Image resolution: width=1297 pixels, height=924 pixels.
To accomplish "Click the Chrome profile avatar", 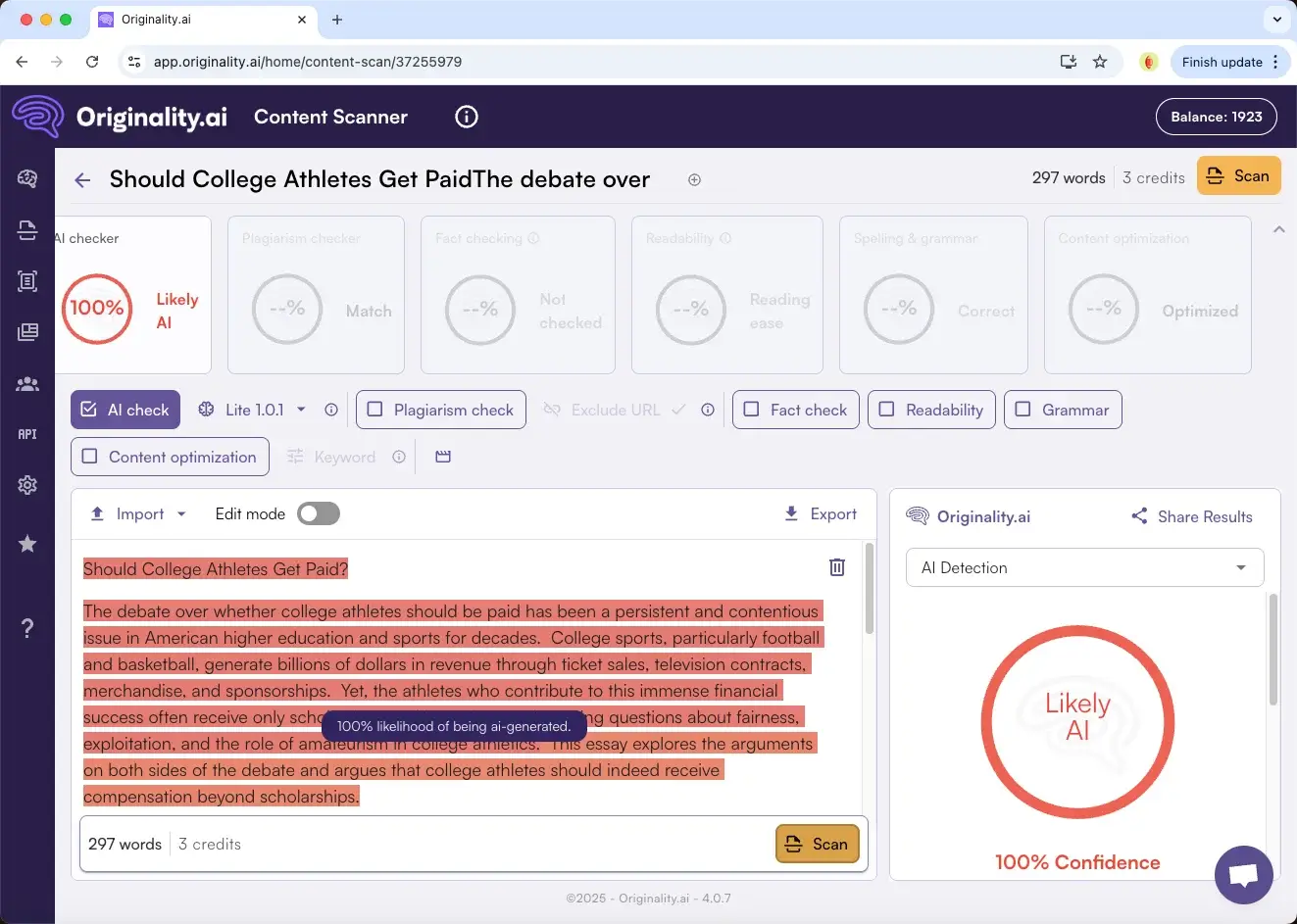I will pos(1149,62).
